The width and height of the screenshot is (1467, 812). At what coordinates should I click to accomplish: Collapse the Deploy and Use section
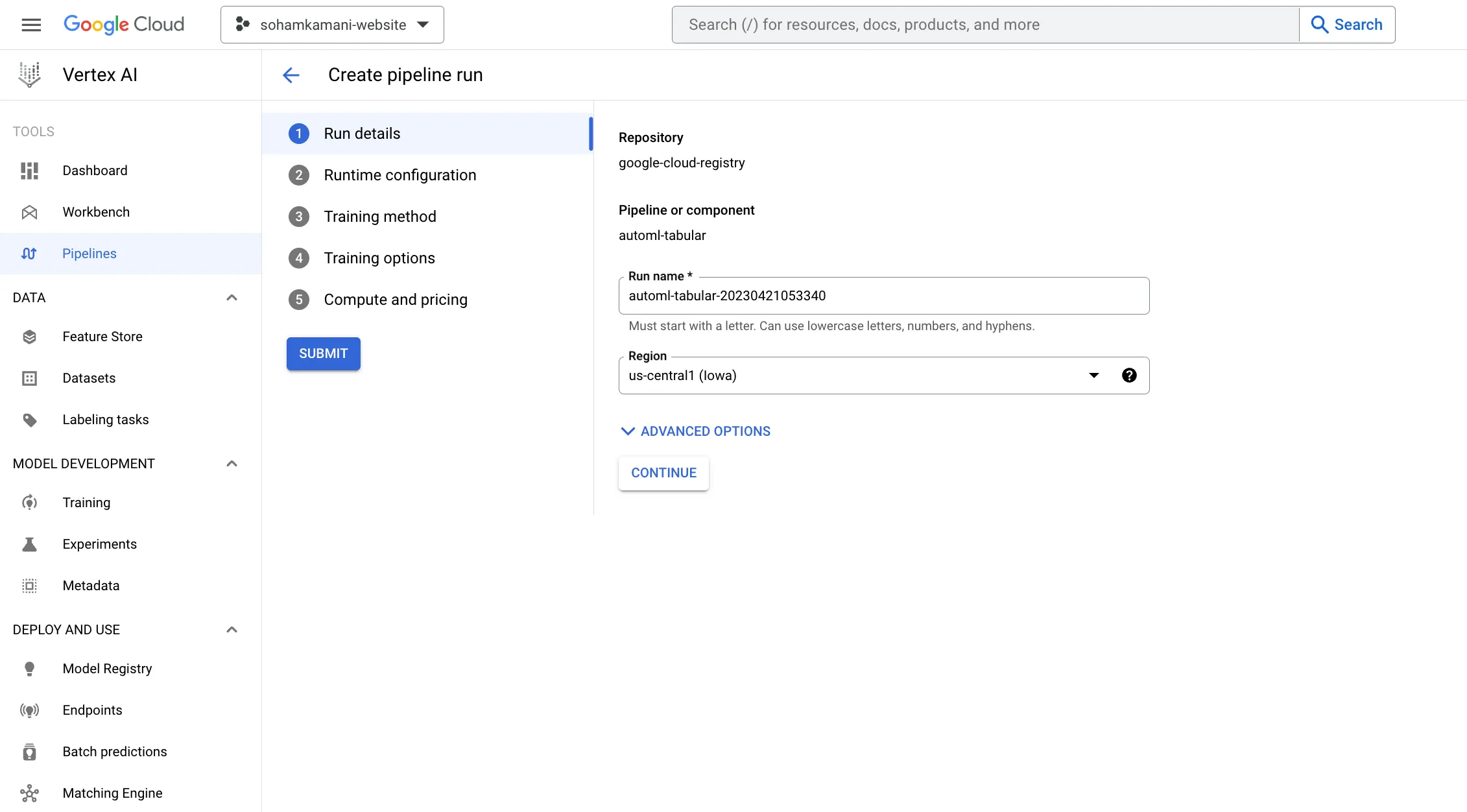232,630
